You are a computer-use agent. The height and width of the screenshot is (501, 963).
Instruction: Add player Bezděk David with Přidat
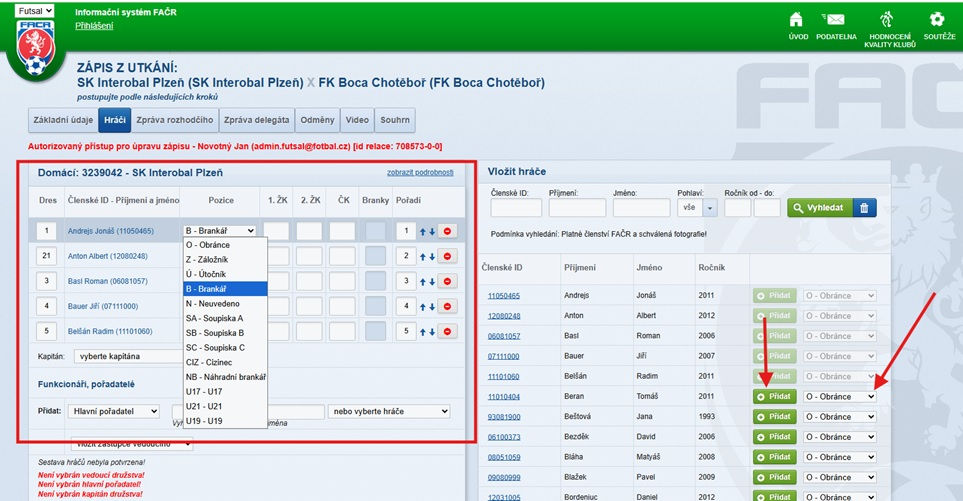tap(774, 437)
